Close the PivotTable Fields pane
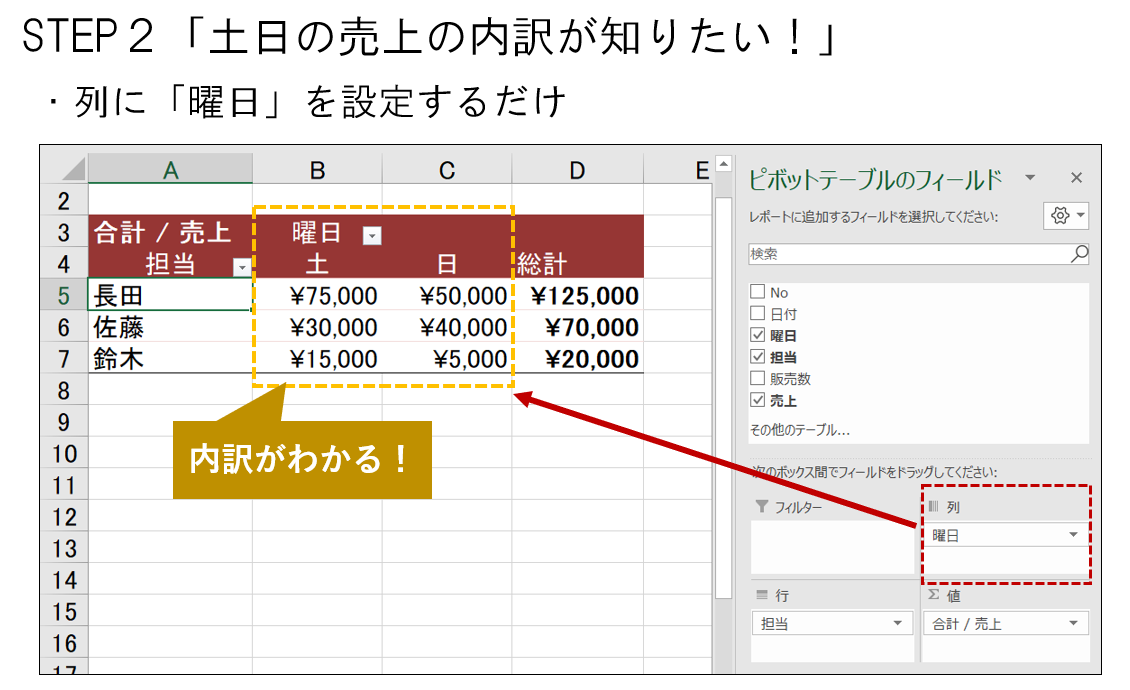This screenshot has width=1130, height=690. (x=1077, y=177)
